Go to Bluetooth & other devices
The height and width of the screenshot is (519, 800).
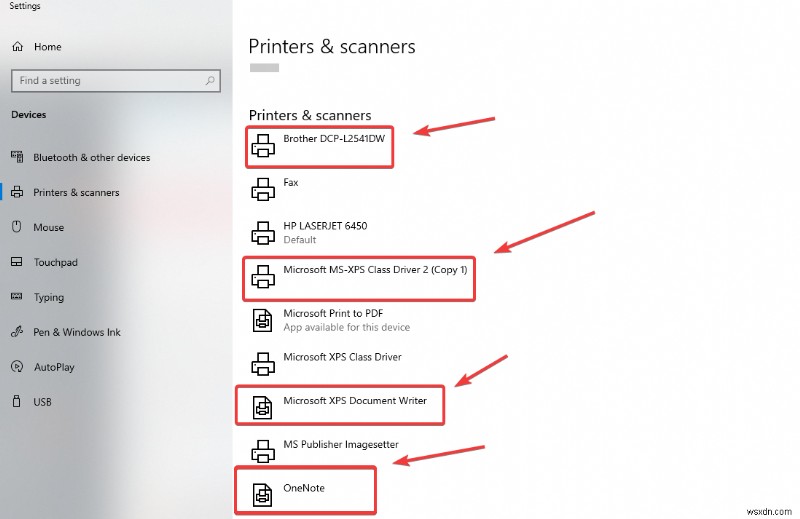point(92,158)
